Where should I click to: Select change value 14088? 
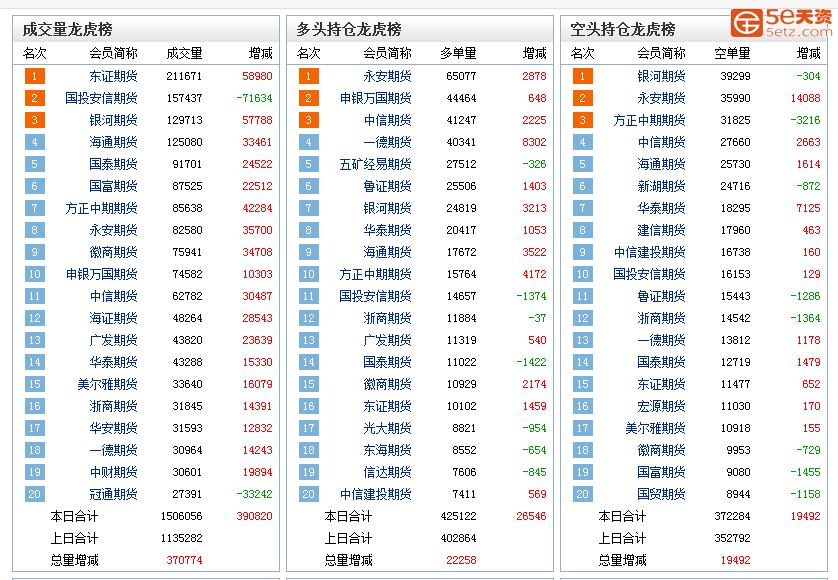tap(805, 98)
